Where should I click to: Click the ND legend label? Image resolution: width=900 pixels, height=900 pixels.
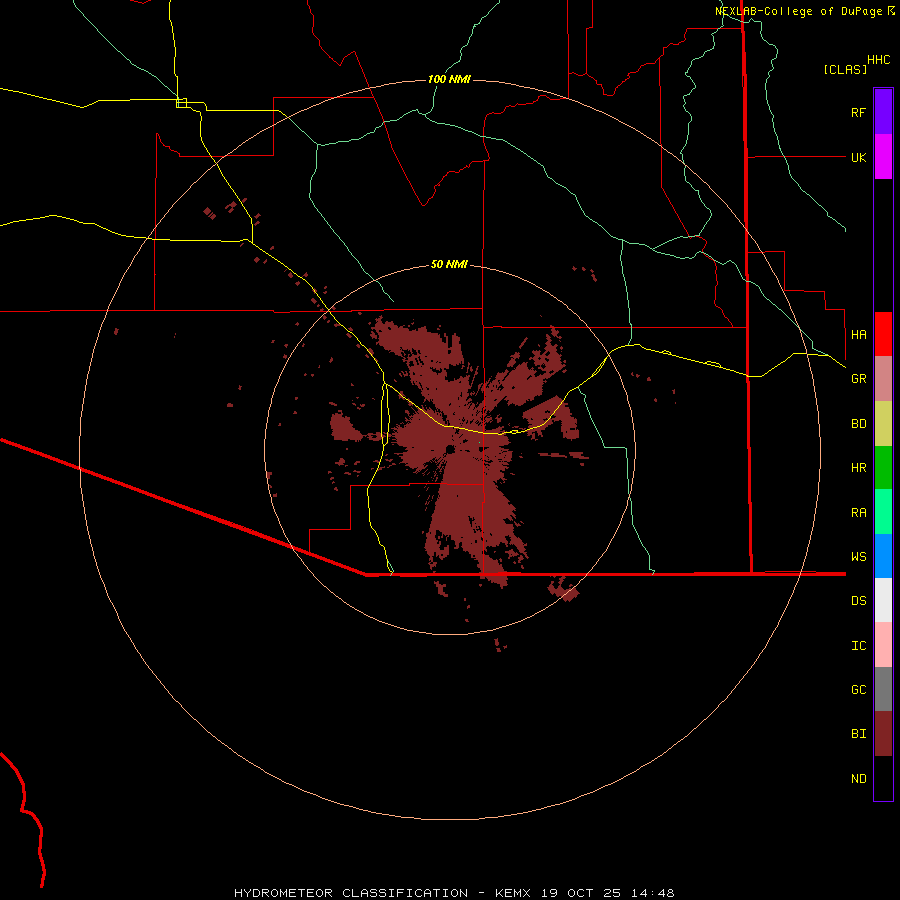coord(858,779)
